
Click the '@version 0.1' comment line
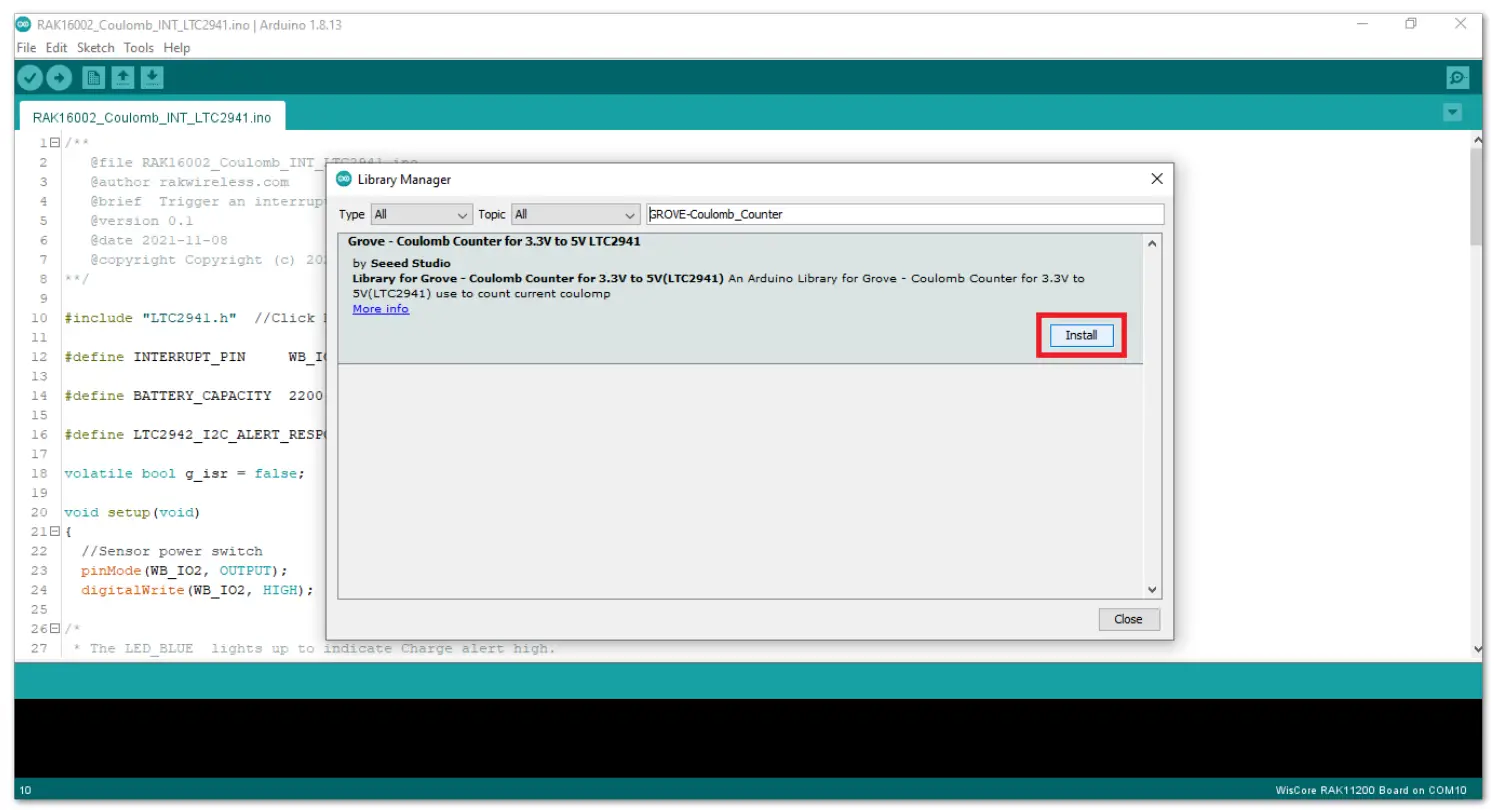click(142, 221)
